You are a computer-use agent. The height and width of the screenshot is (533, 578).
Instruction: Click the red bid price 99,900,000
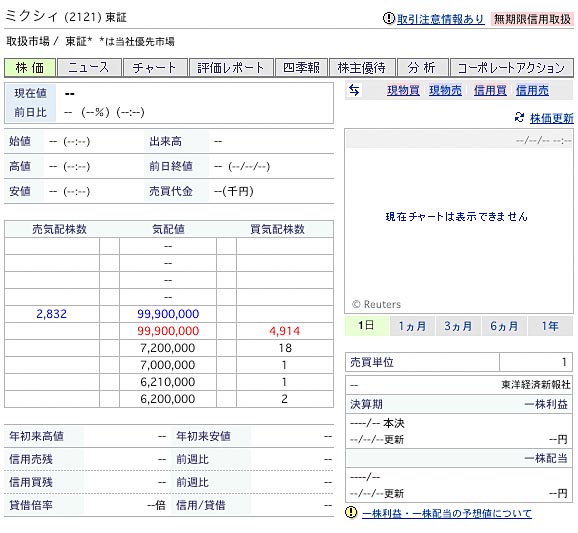[x=168, y=331]
